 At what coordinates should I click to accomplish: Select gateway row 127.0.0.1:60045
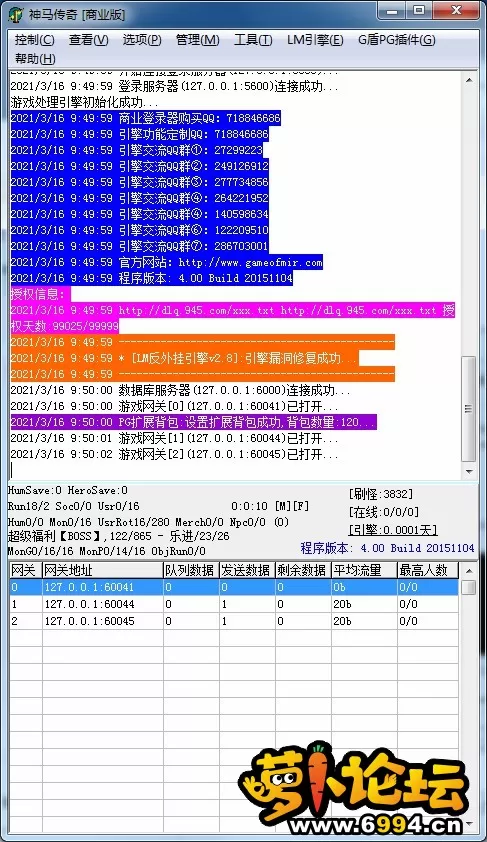click(x=234, y=621)
